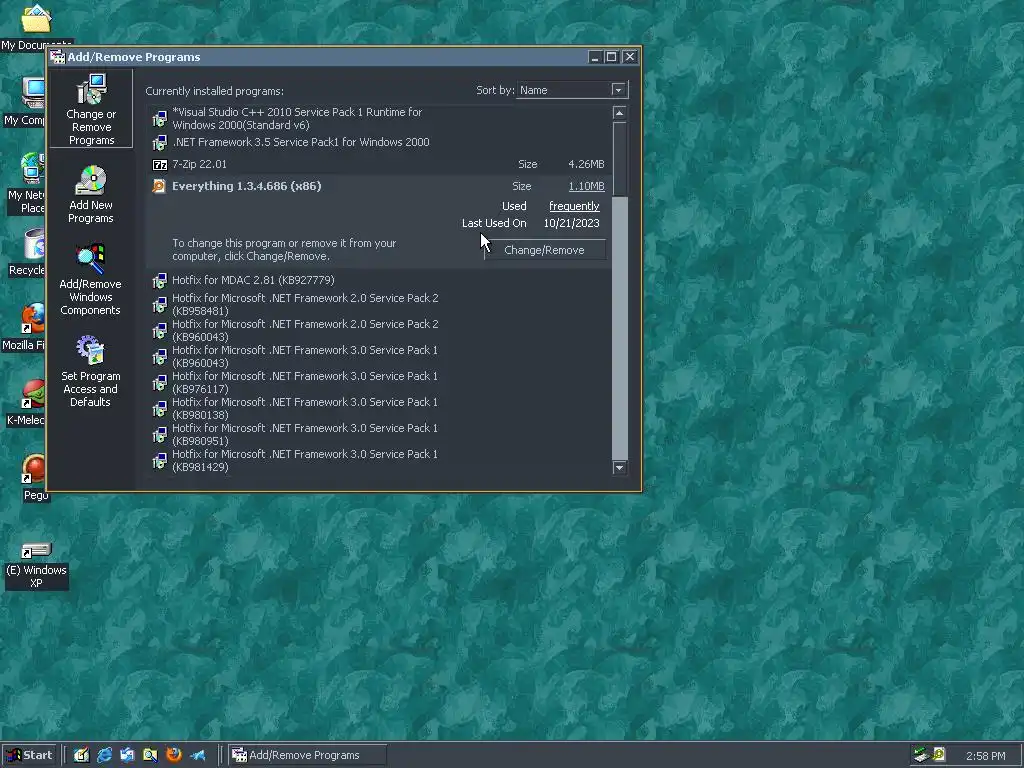Viewport: 1024px width, 768px height.
Task: Select .NET 2.0 SP2 hotfix (KB958481) text
Action: point(305,304)
